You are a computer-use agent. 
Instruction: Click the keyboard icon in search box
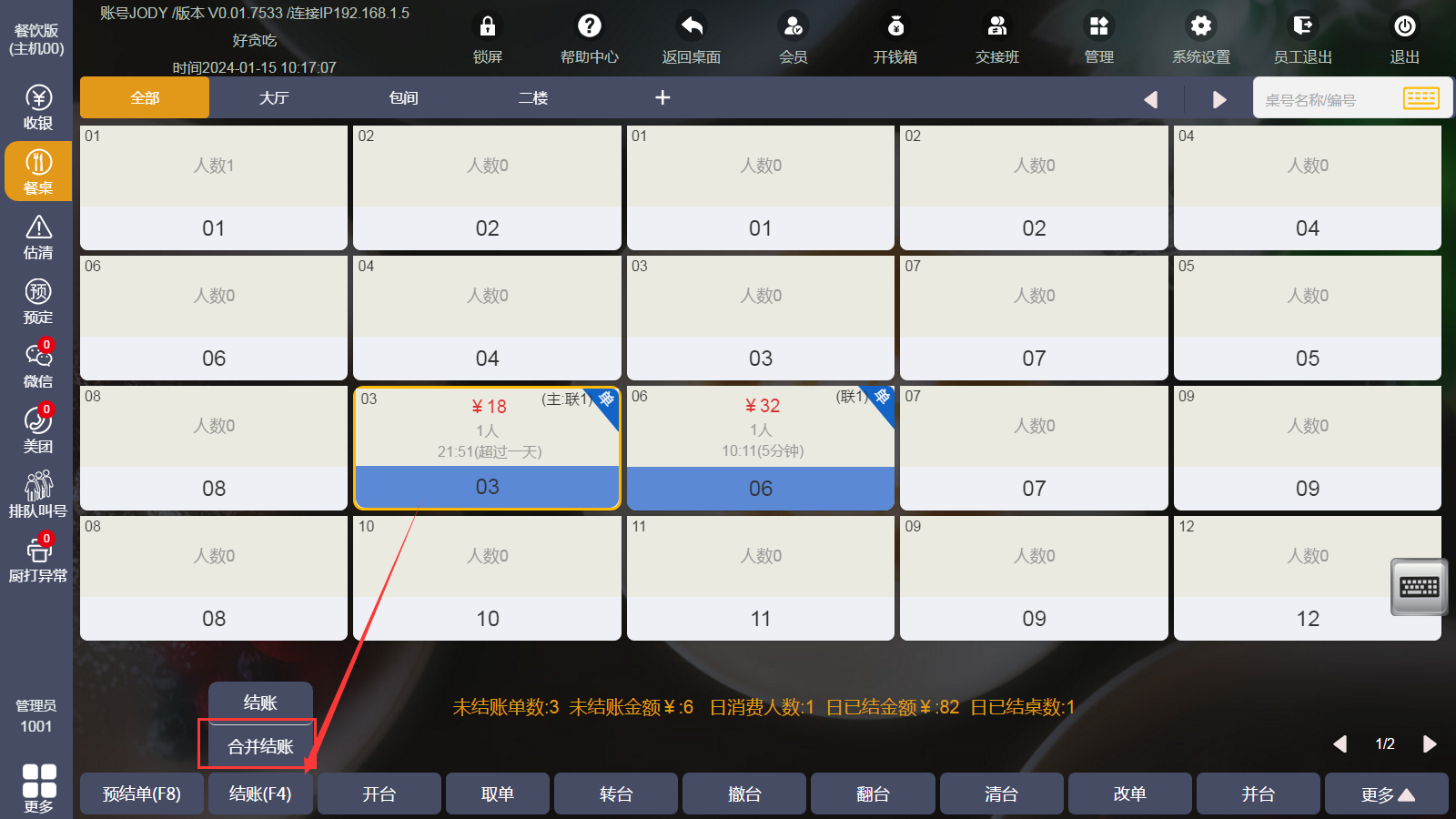1421,98
